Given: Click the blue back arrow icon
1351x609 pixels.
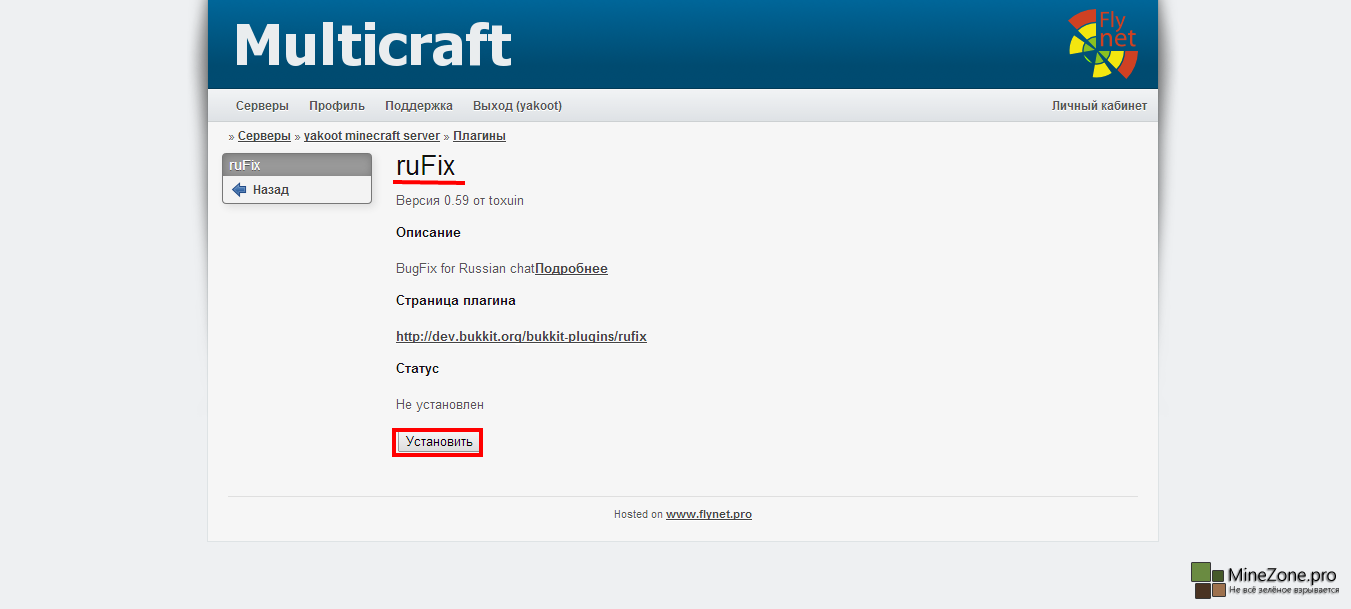Looking at the screenshot, I should pyautogui.click(x=239, y=190).
